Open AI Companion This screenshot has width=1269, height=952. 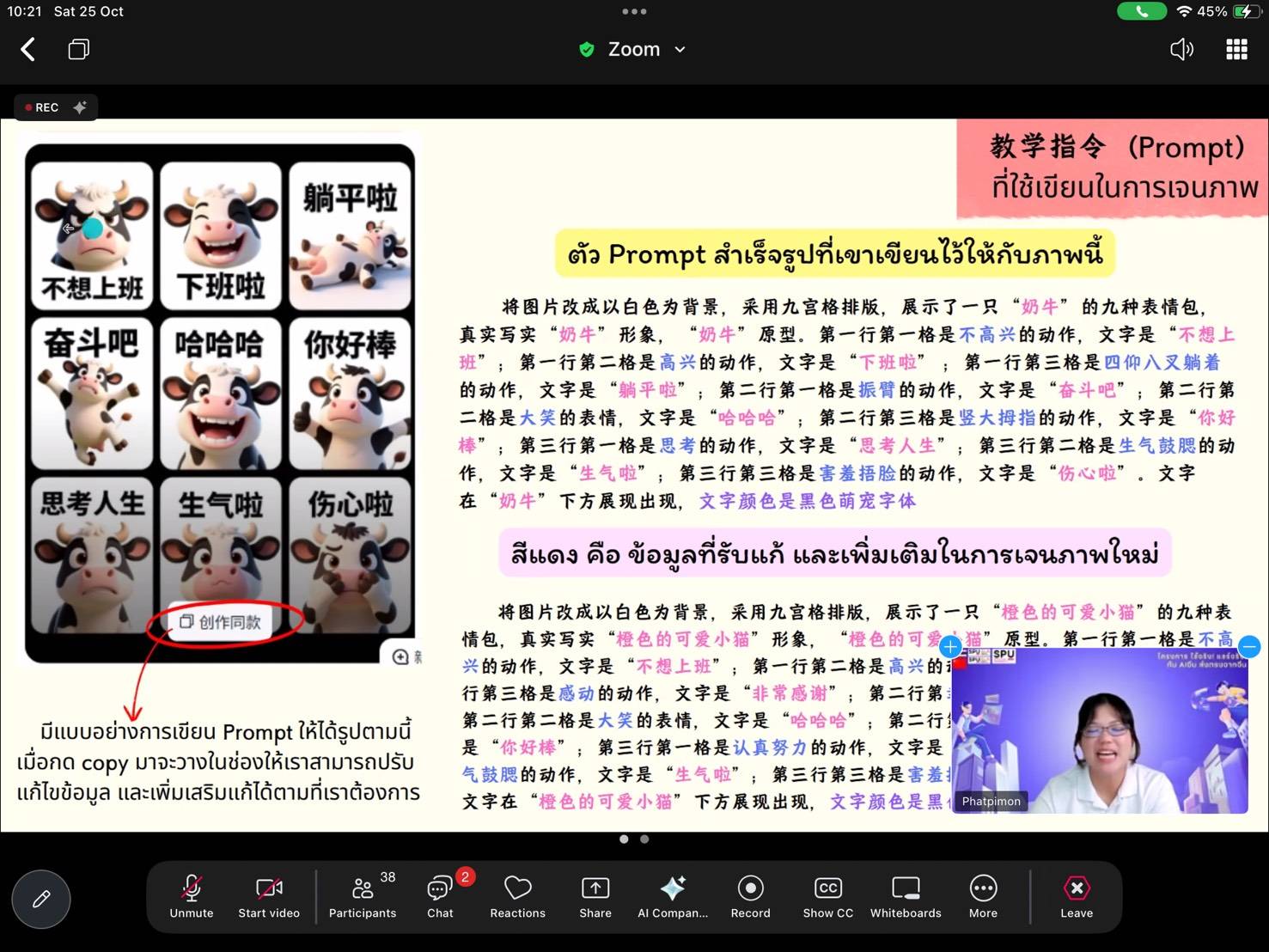673,897
